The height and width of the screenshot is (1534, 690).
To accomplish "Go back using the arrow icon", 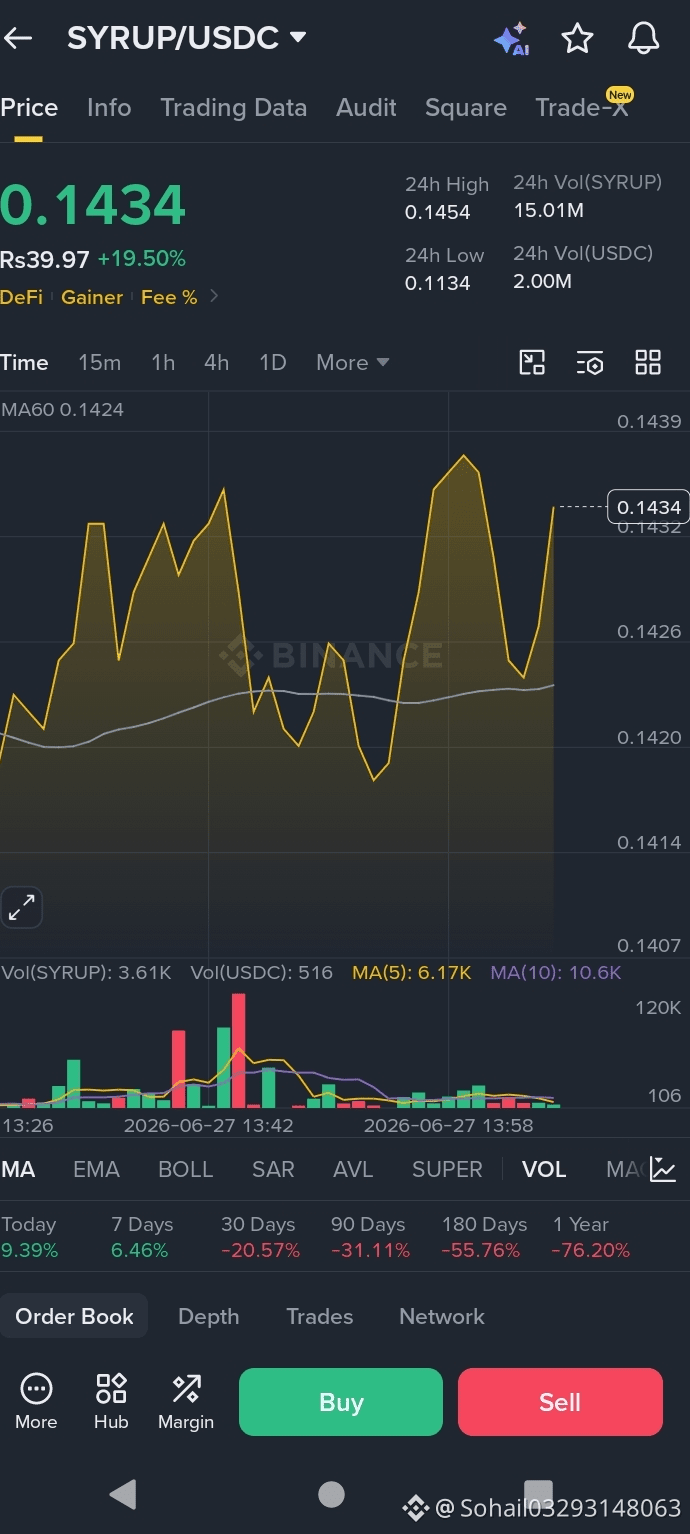I will pyautogui.click(x=18, y=39).
